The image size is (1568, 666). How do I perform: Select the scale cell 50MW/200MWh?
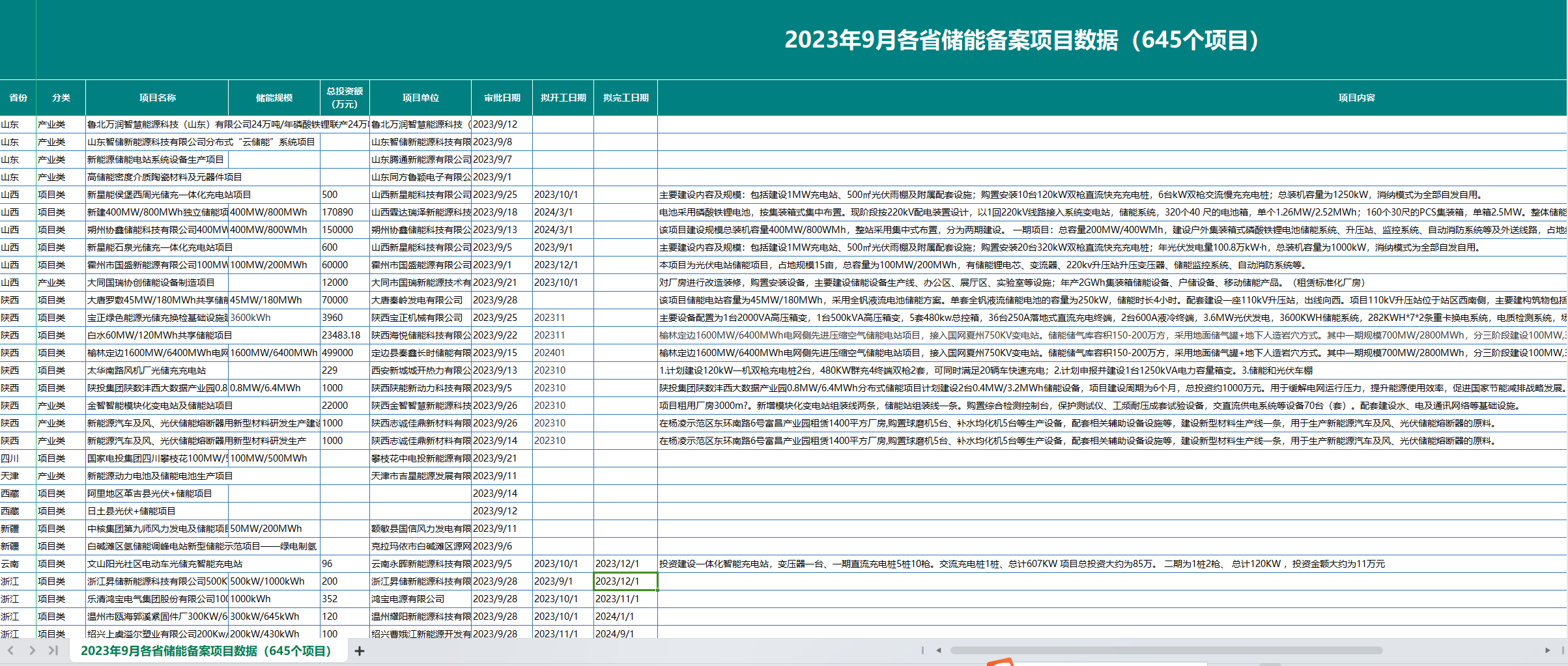coord(274,529)
